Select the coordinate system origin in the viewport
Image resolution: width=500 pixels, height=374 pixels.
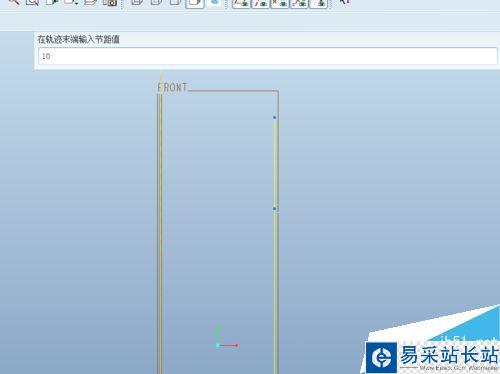click(218, 345)
